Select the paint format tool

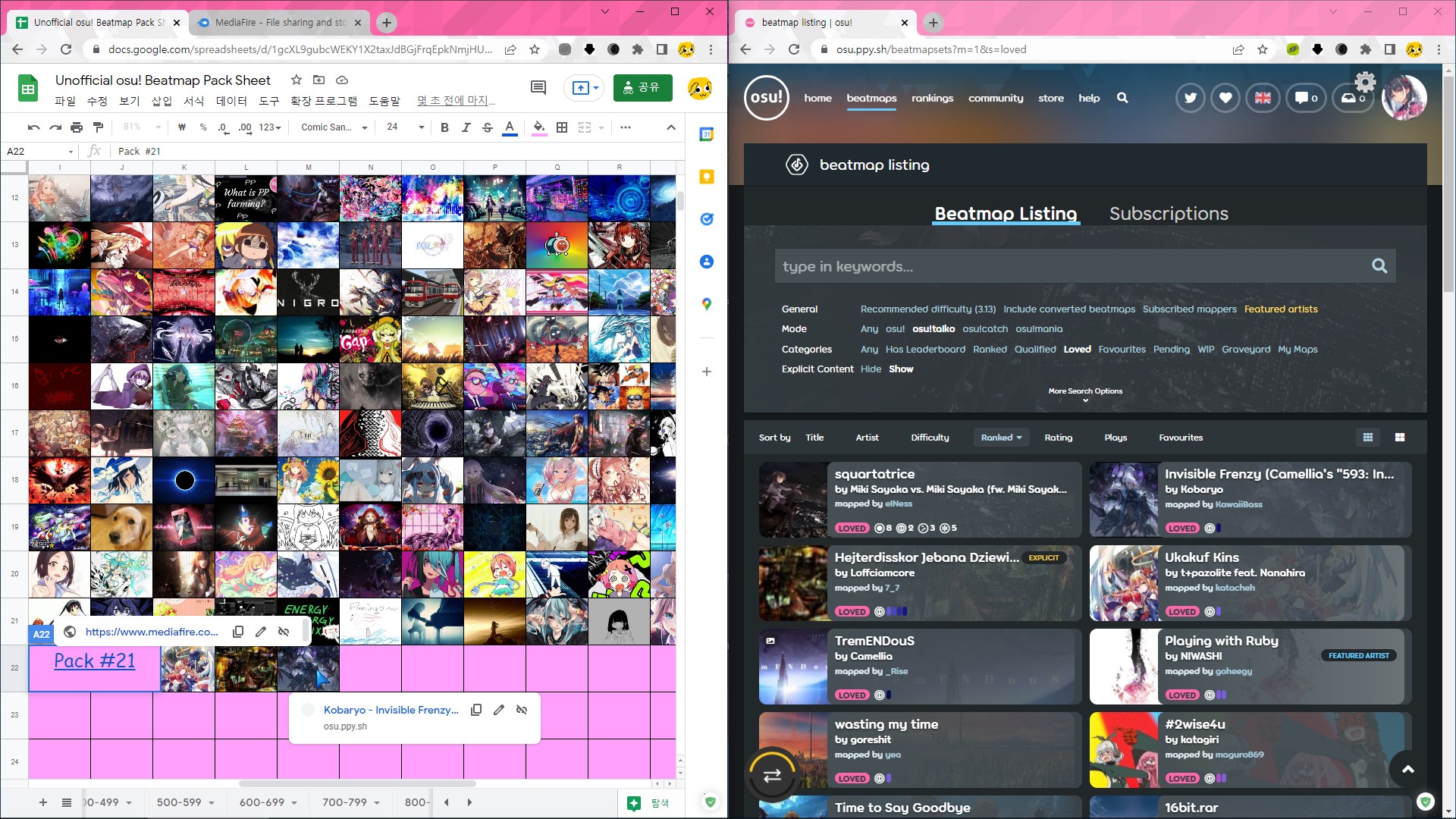click(x=98, y=127)
